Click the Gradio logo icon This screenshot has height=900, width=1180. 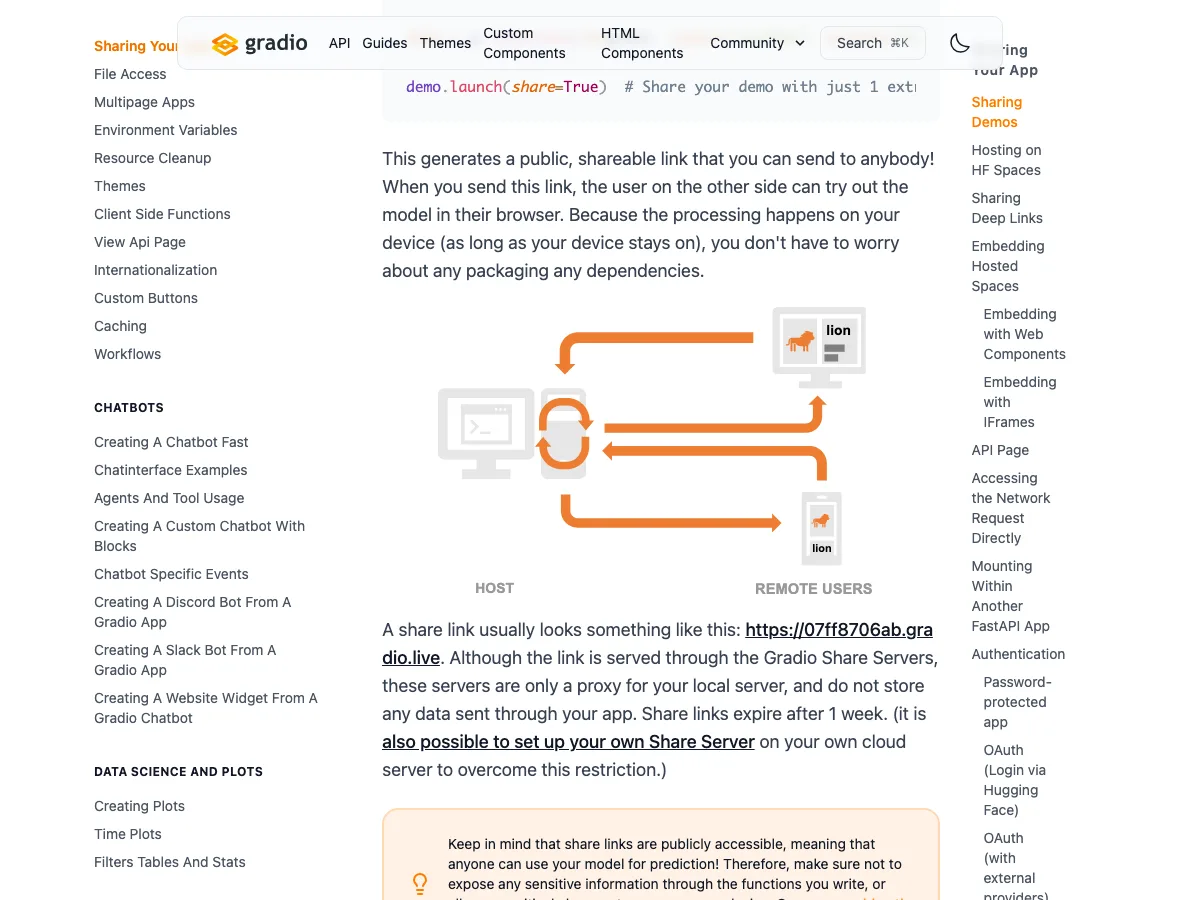(224, 44)
